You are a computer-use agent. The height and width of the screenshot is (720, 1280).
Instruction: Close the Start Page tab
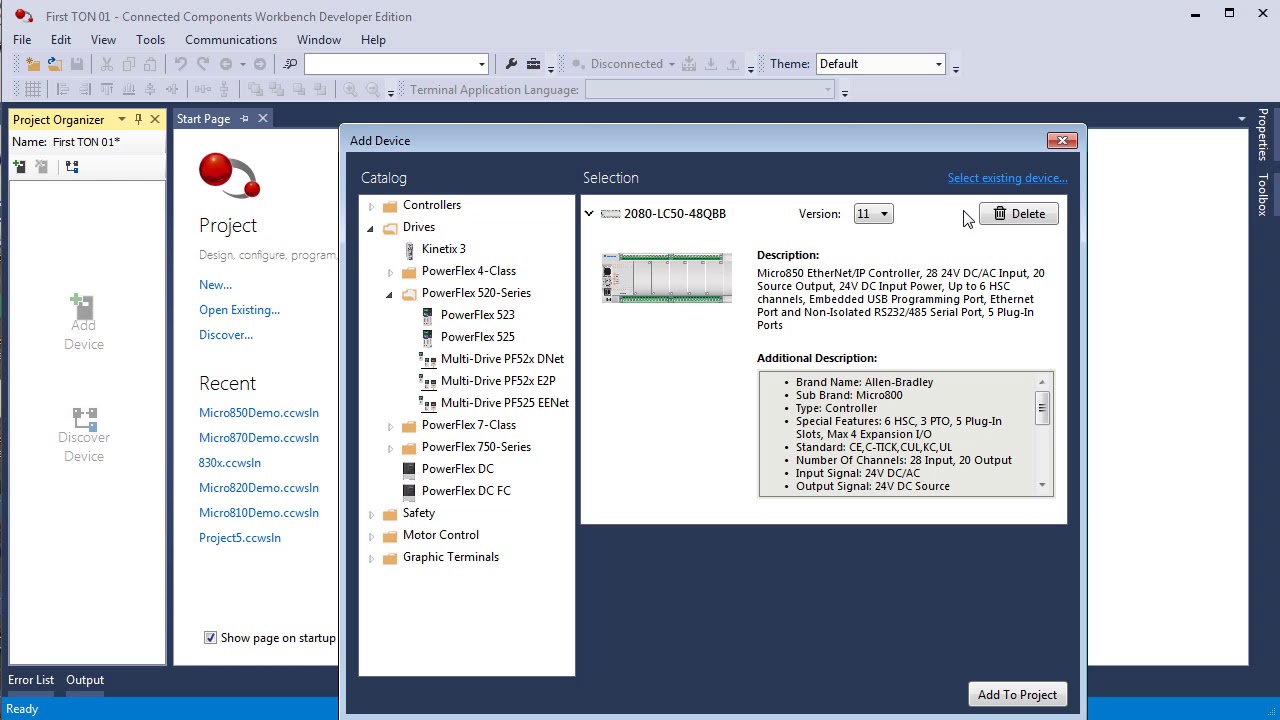coord(263,119)
